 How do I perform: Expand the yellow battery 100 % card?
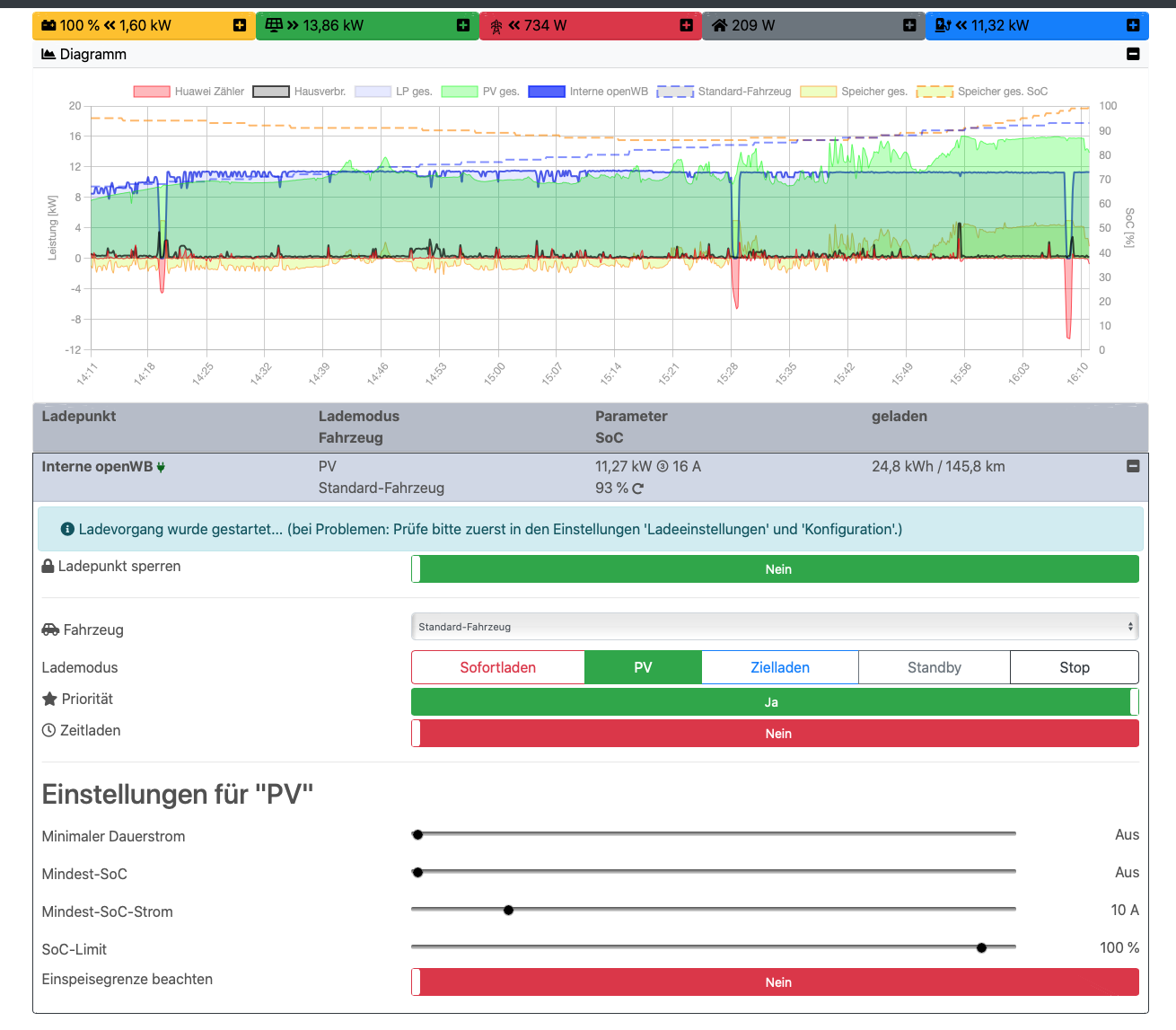[239, 25]
